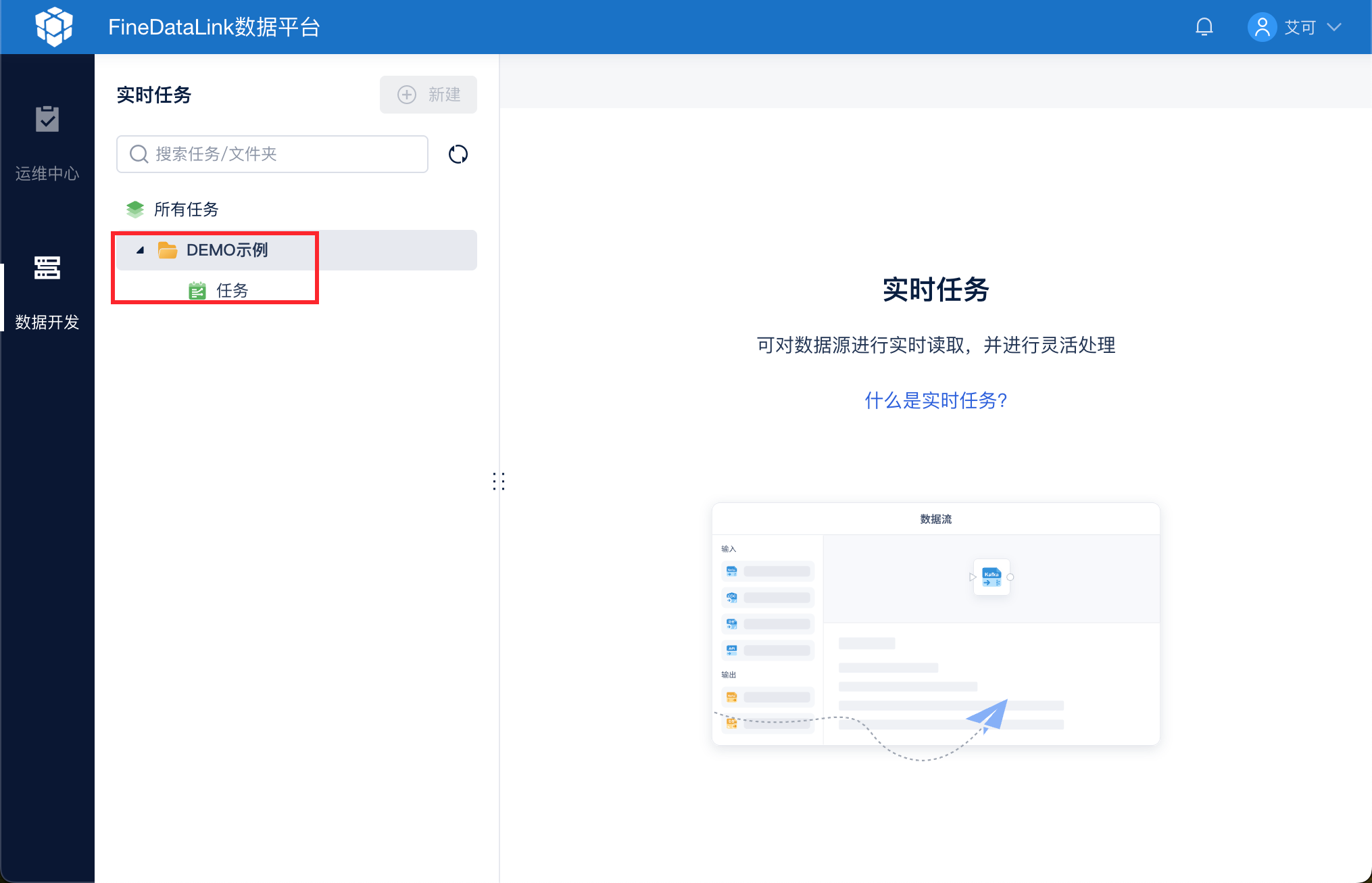Click FineDataLink数据平台 title text
Screen dimensions: 1372x883
pos(214,27)
